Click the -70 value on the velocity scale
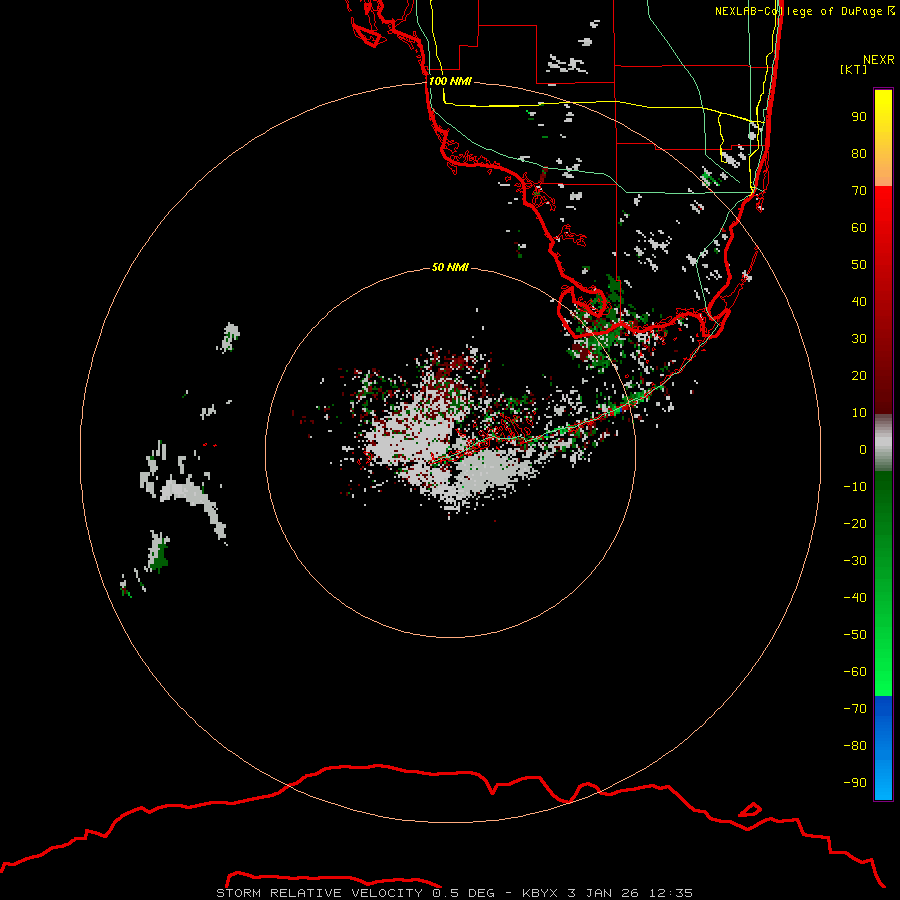This screenshot has width=900, height=900. coord(855,708)
